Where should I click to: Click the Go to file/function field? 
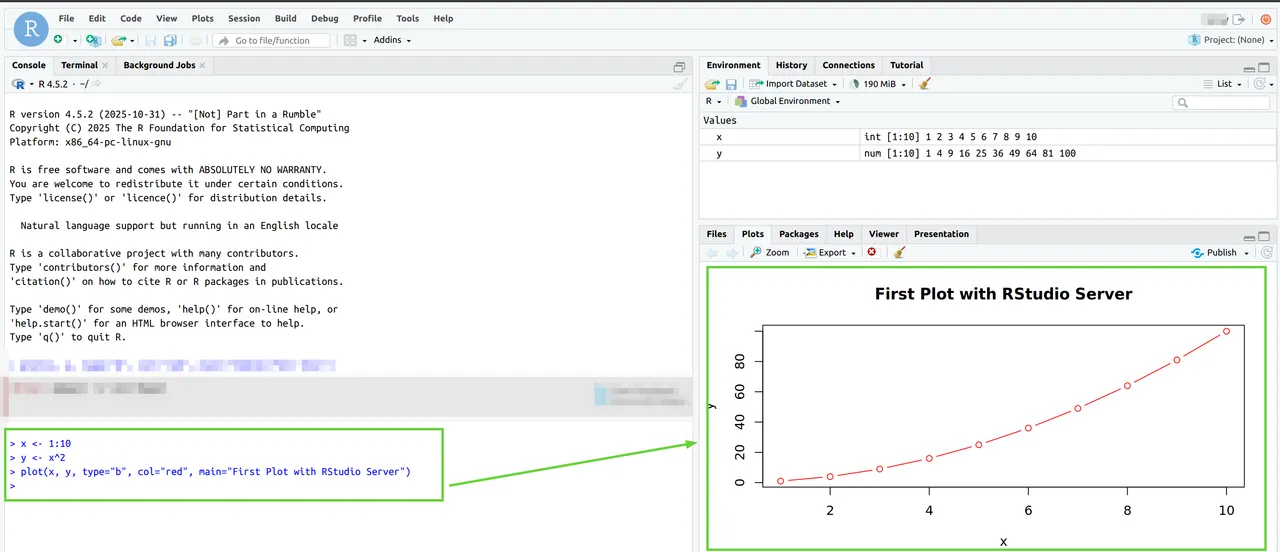point(270,40)
